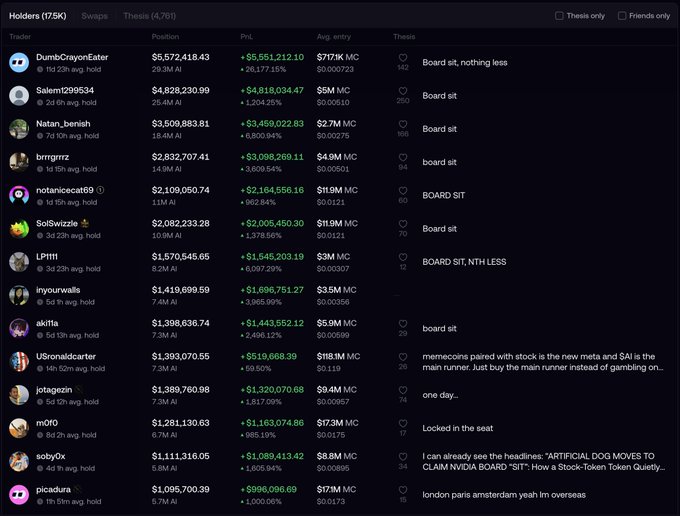Like SolSwizzle's thesis with the heart icon
The height and width of the screenshot is (516, 680).
coord(403,224)
